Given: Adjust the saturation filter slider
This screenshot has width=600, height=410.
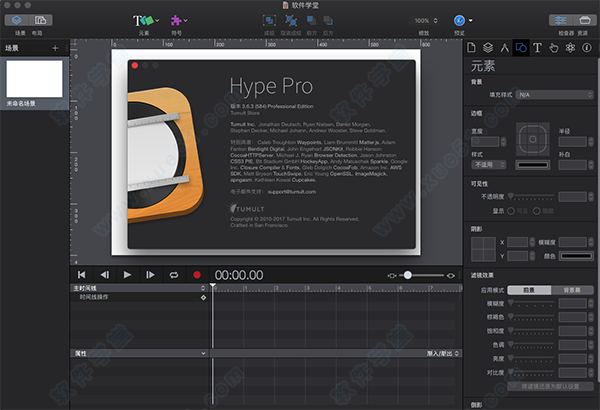Looking at the screenshot, I should tap(532, 331).
